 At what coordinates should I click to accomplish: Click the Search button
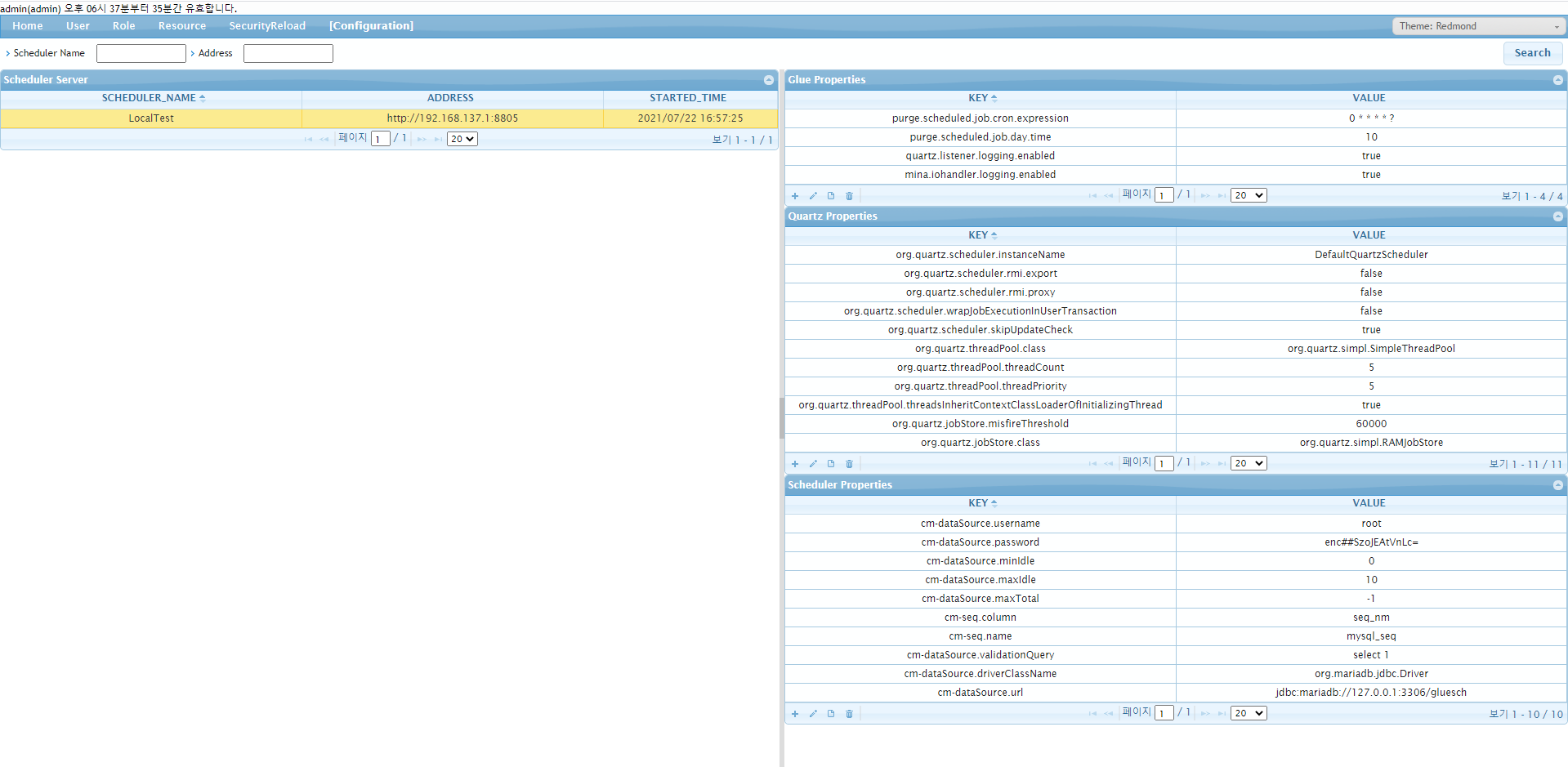(1532, 53)
